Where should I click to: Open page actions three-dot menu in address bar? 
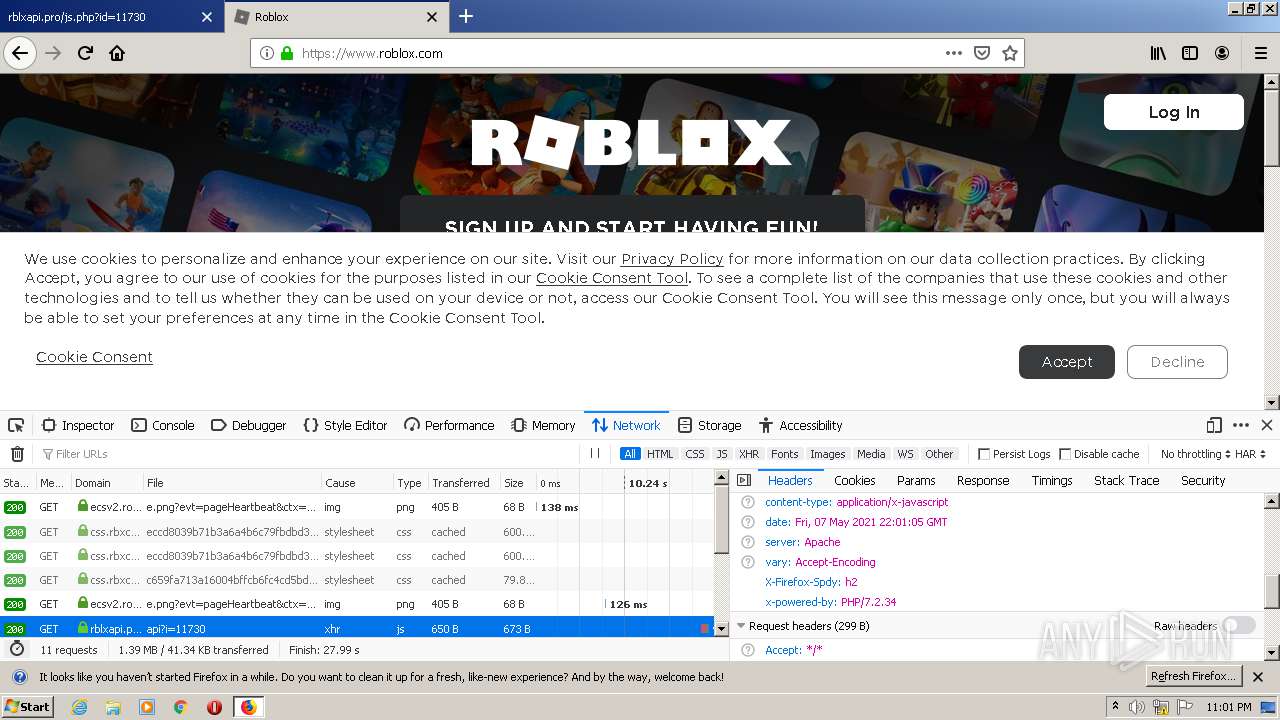954,53
